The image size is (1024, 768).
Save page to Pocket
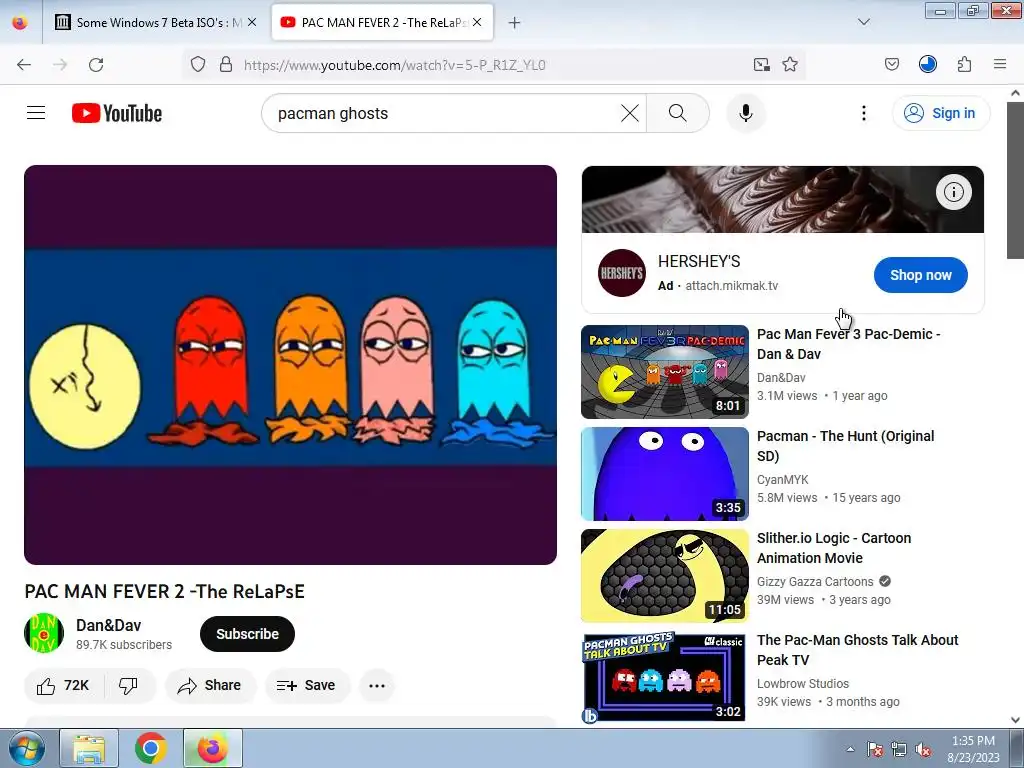pyautogui.click(x=892, y=65)
